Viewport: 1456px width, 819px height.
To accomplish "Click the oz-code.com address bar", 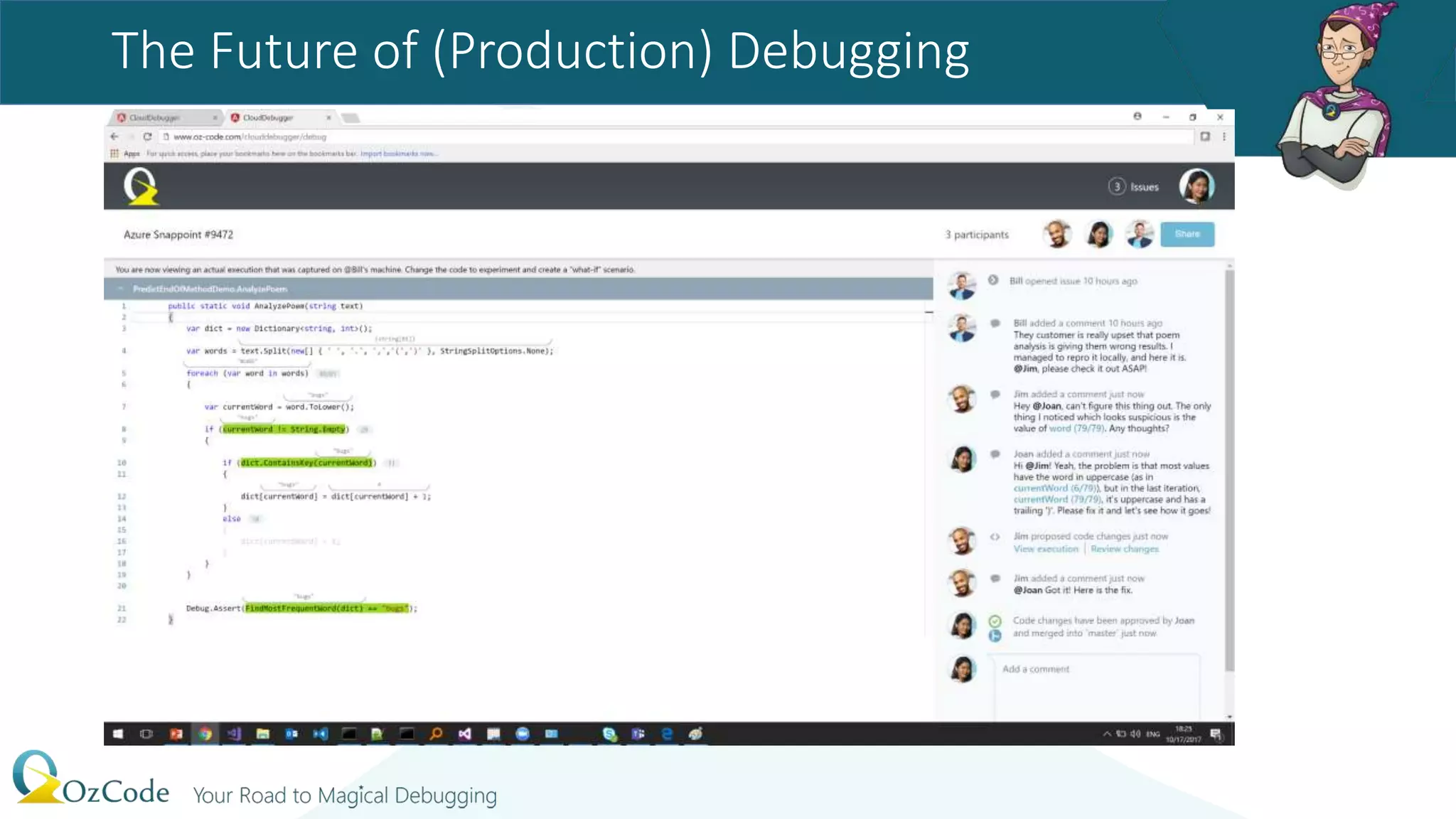I will [675, 136].
